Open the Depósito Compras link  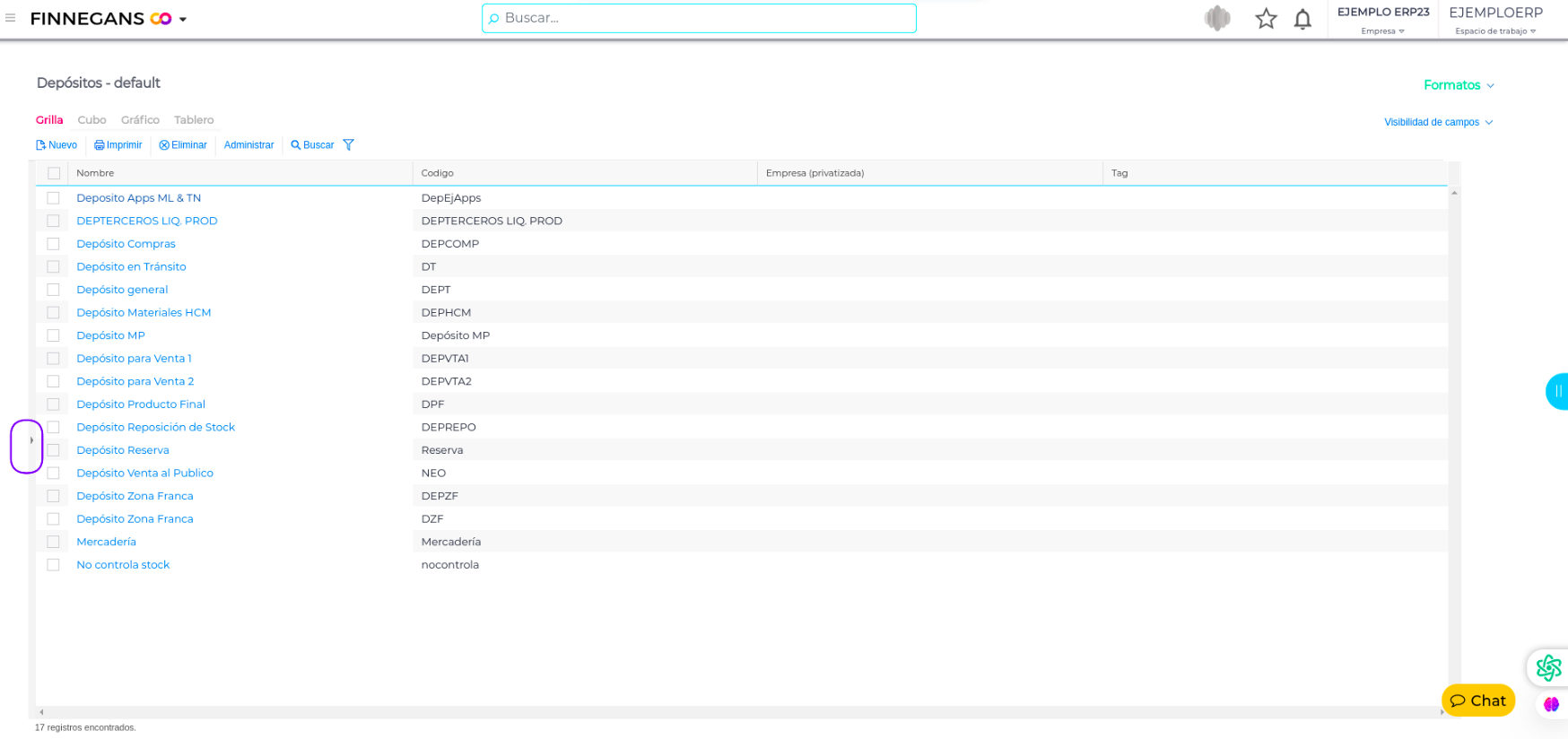[x=126, y=244]
